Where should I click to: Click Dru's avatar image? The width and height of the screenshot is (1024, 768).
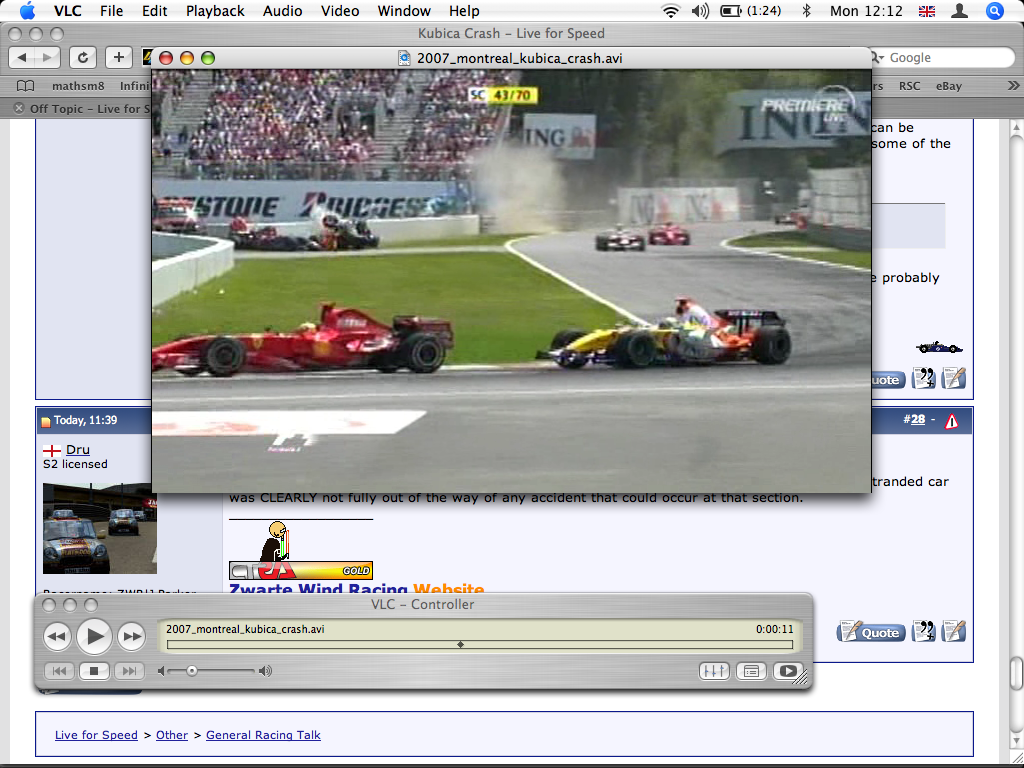[100, 528]
